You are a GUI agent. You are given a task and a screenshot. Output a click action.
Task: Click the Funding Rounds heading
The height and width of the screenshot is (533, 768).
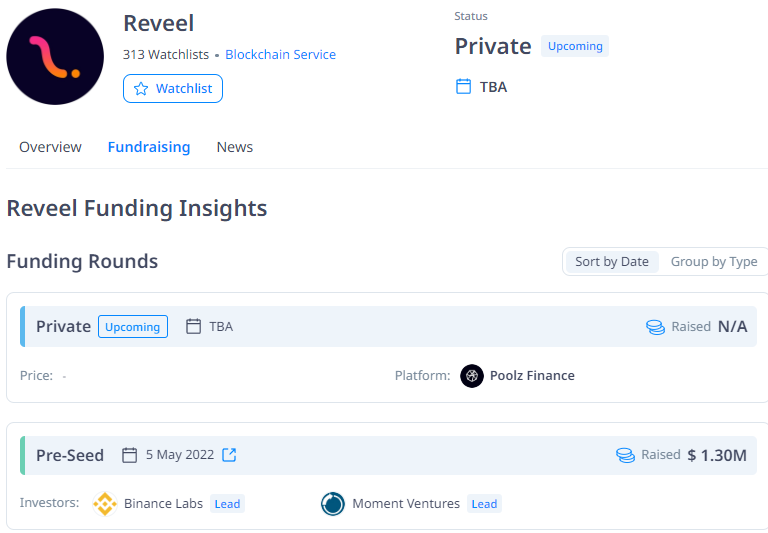click(x=82, y=261)
